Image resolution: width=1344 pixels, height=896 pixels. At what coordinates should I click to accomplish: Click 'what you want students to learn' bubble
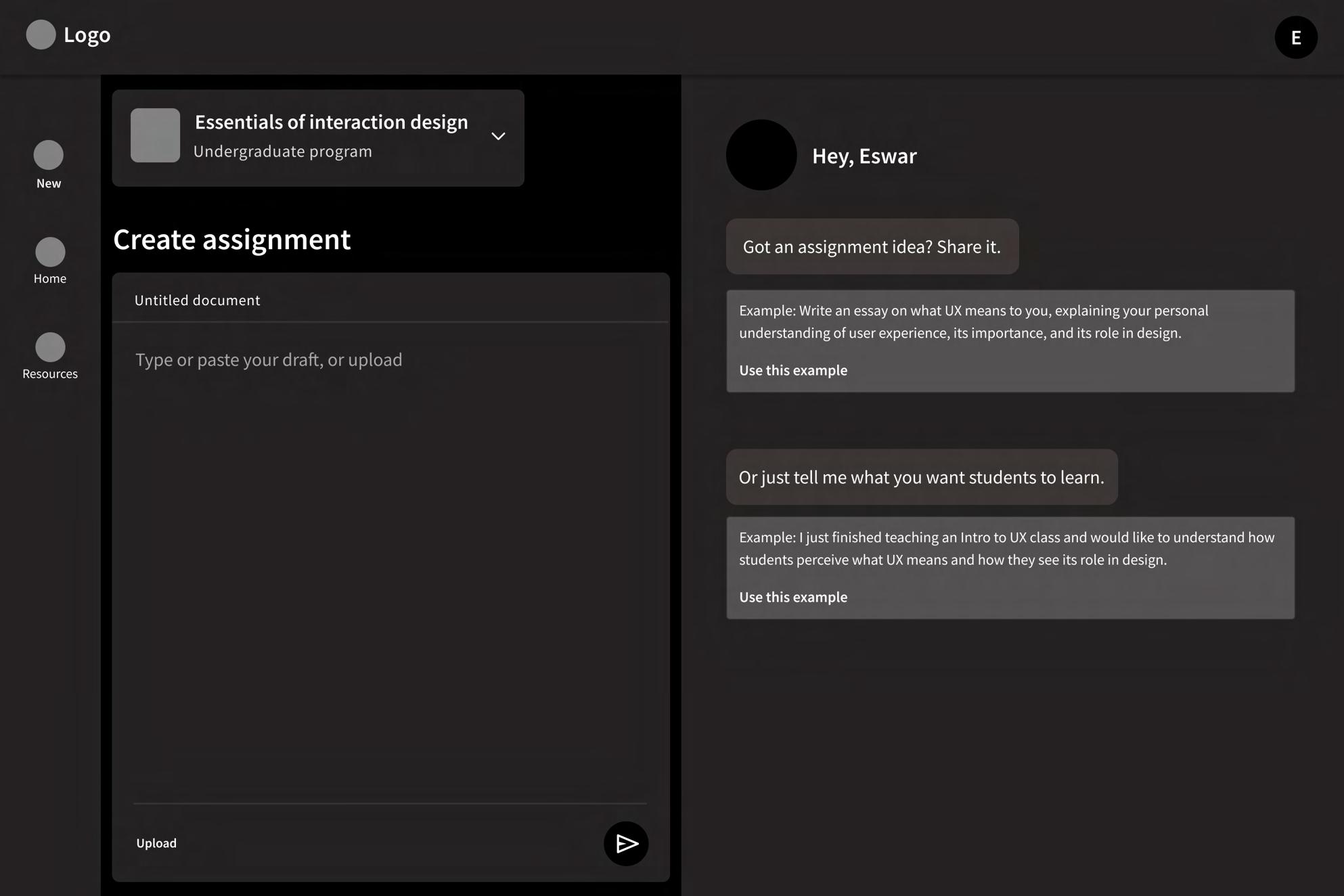point(921,477)
